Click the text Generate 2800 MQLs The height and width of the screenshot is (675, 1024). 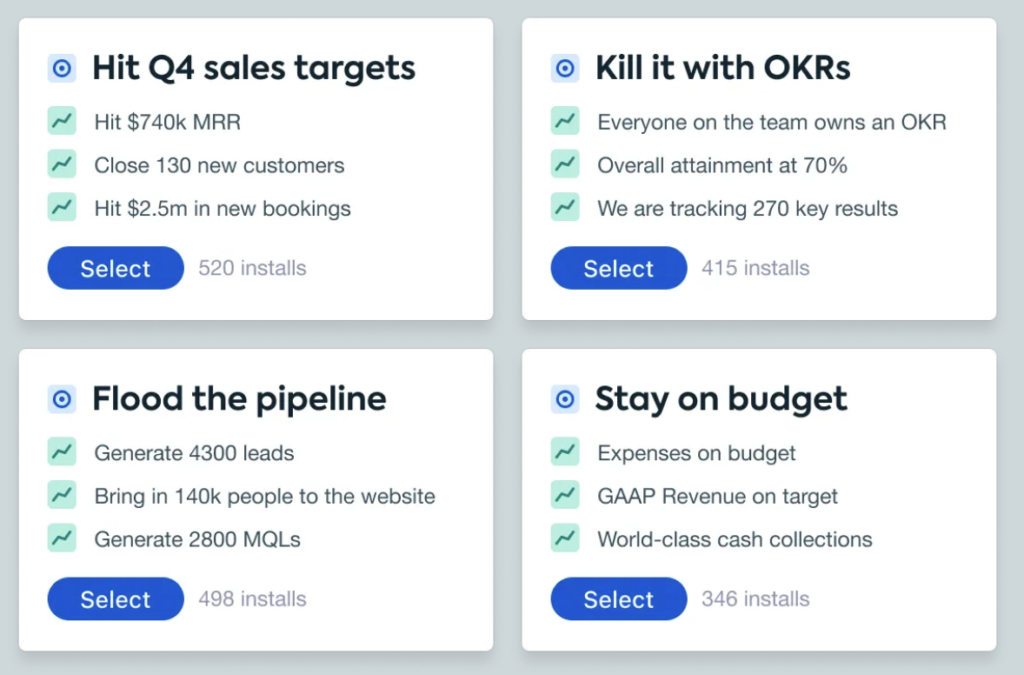click(x=197, y=540)
